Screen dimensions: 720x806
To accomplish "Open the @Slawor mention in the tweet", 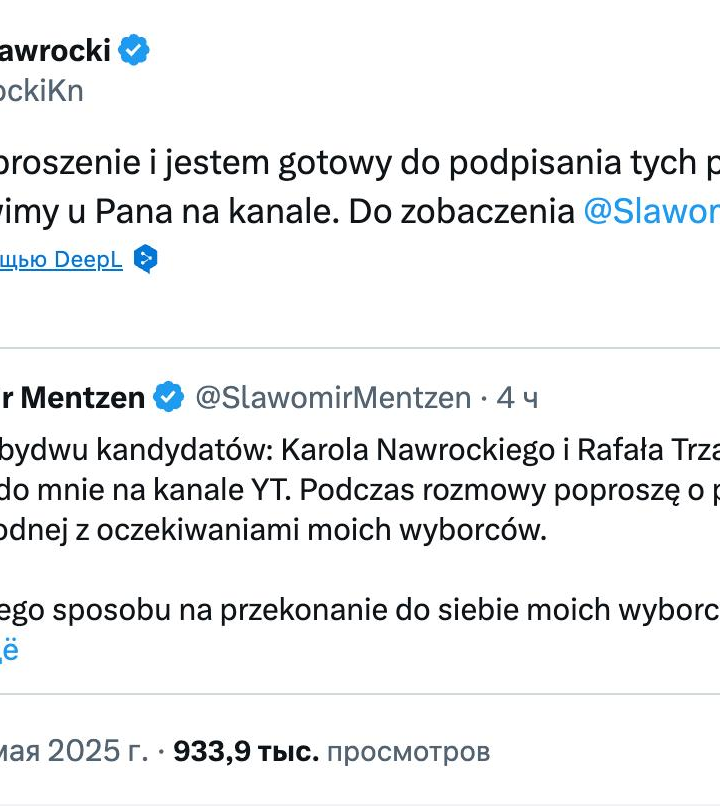I will click(x=650, y=212).
